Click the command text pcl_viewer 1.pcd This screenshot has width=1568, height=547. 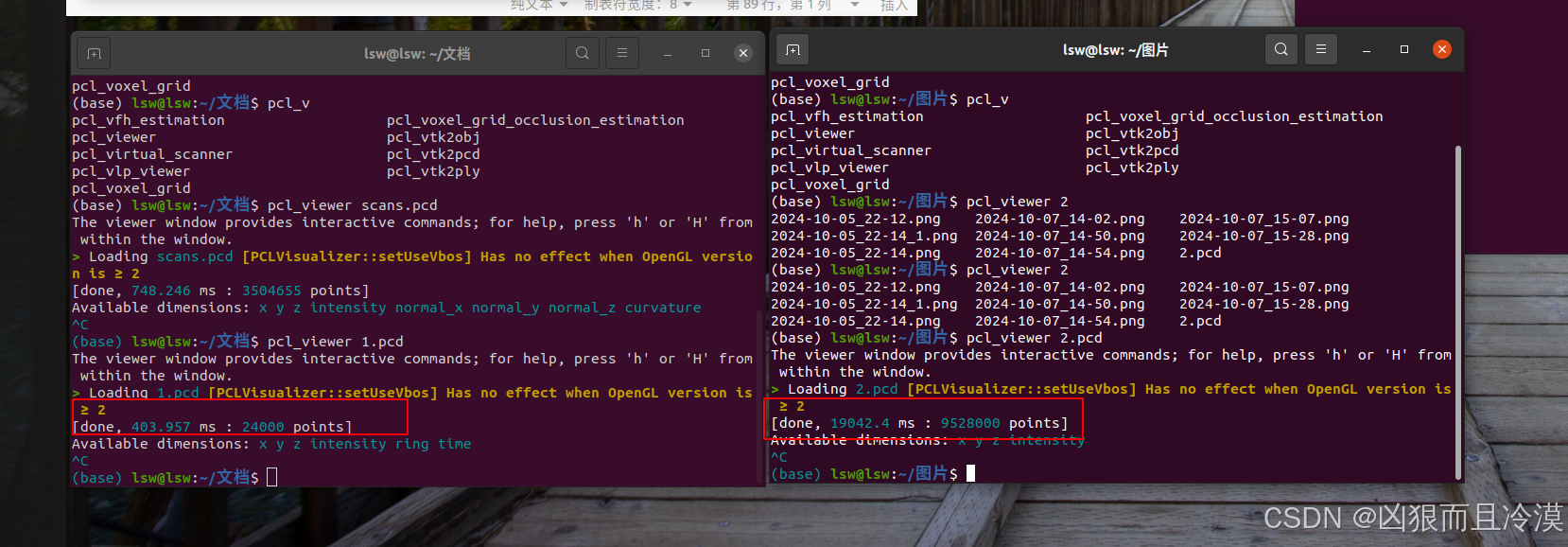(x=336, y=342)
